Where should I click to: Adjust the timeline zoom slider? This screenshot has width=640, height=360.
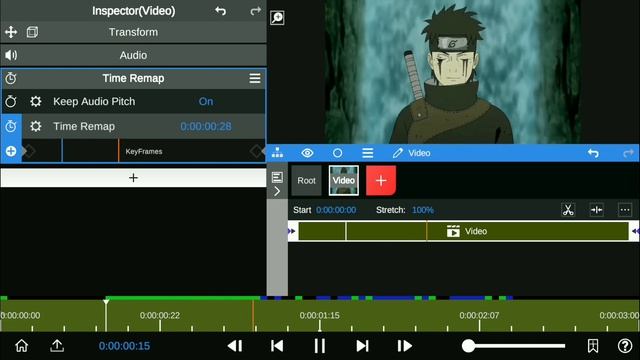[513, 346]
